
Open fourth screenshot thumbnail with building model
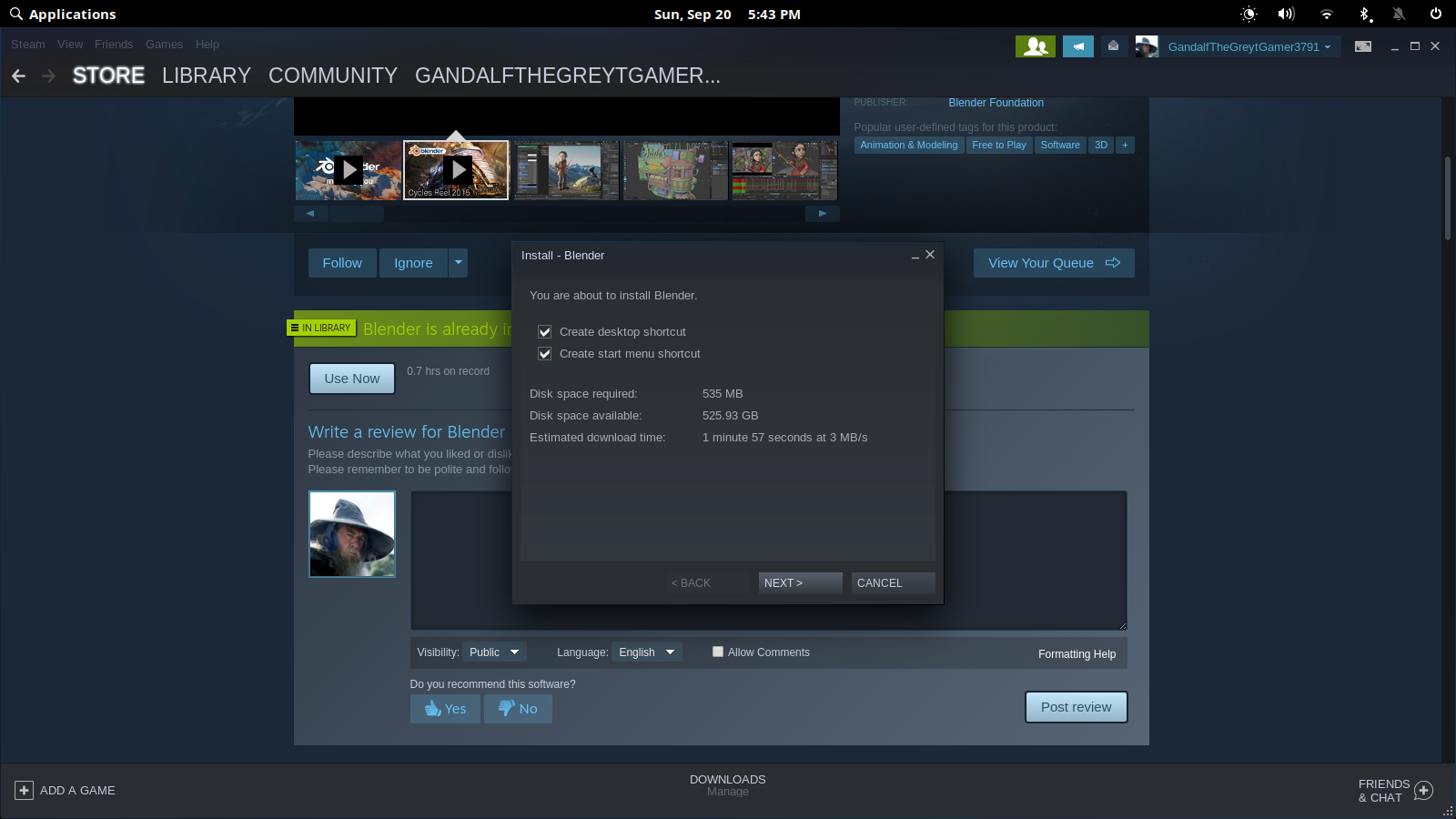click(x=675, y=170)
